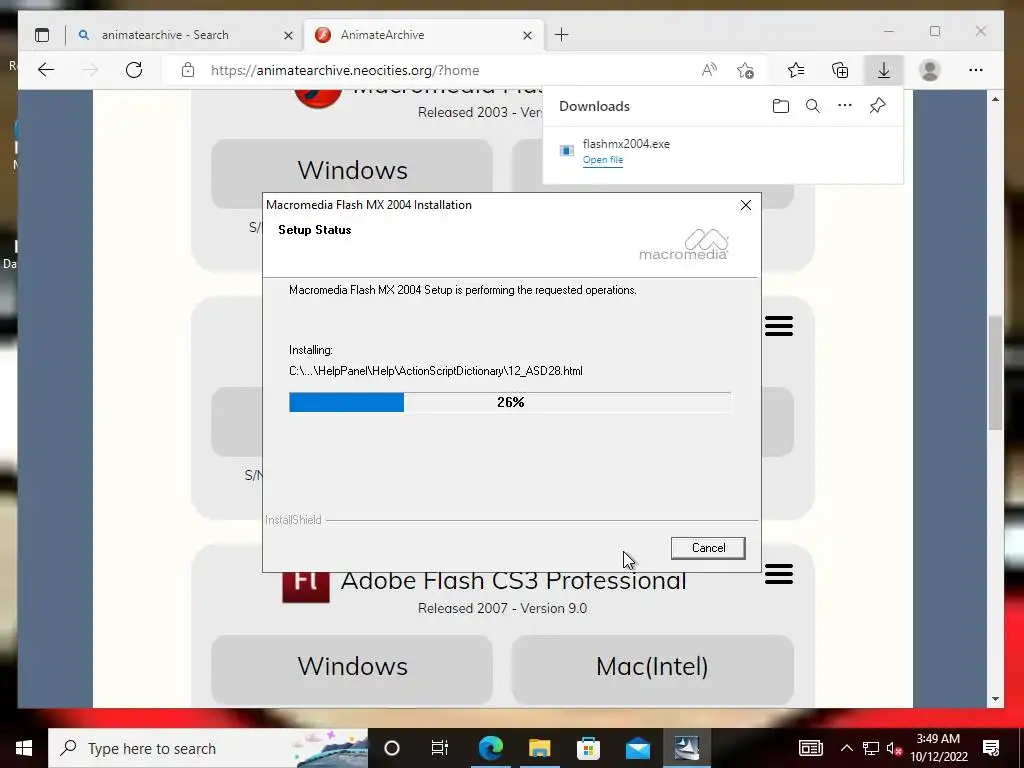This screenshot has height=768, width=1024.
Task: Cancel the Flash MX 2004 installation
Action: tap(708, 548)
